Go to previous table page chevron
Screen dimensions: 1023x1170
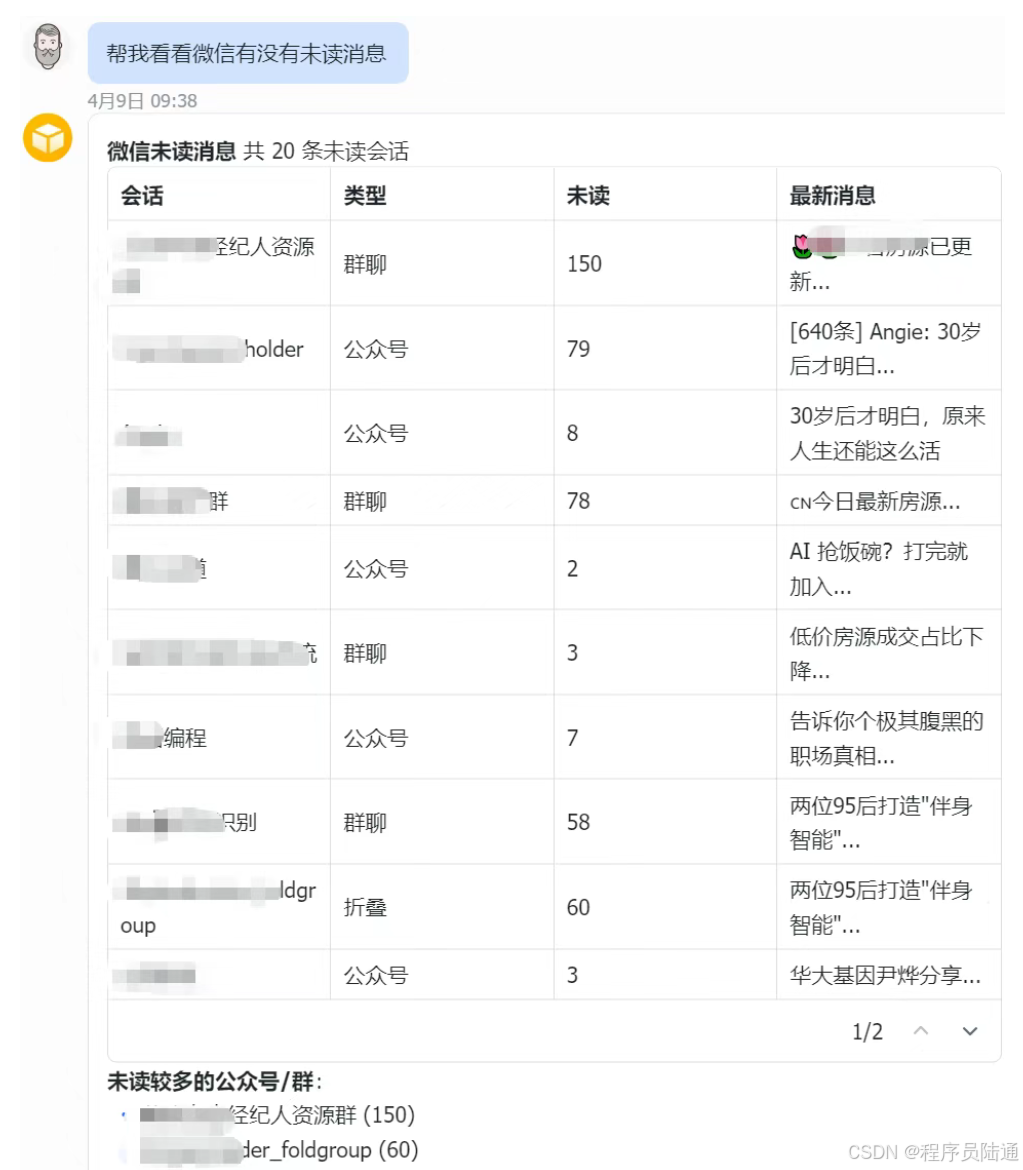[921, 1031]
